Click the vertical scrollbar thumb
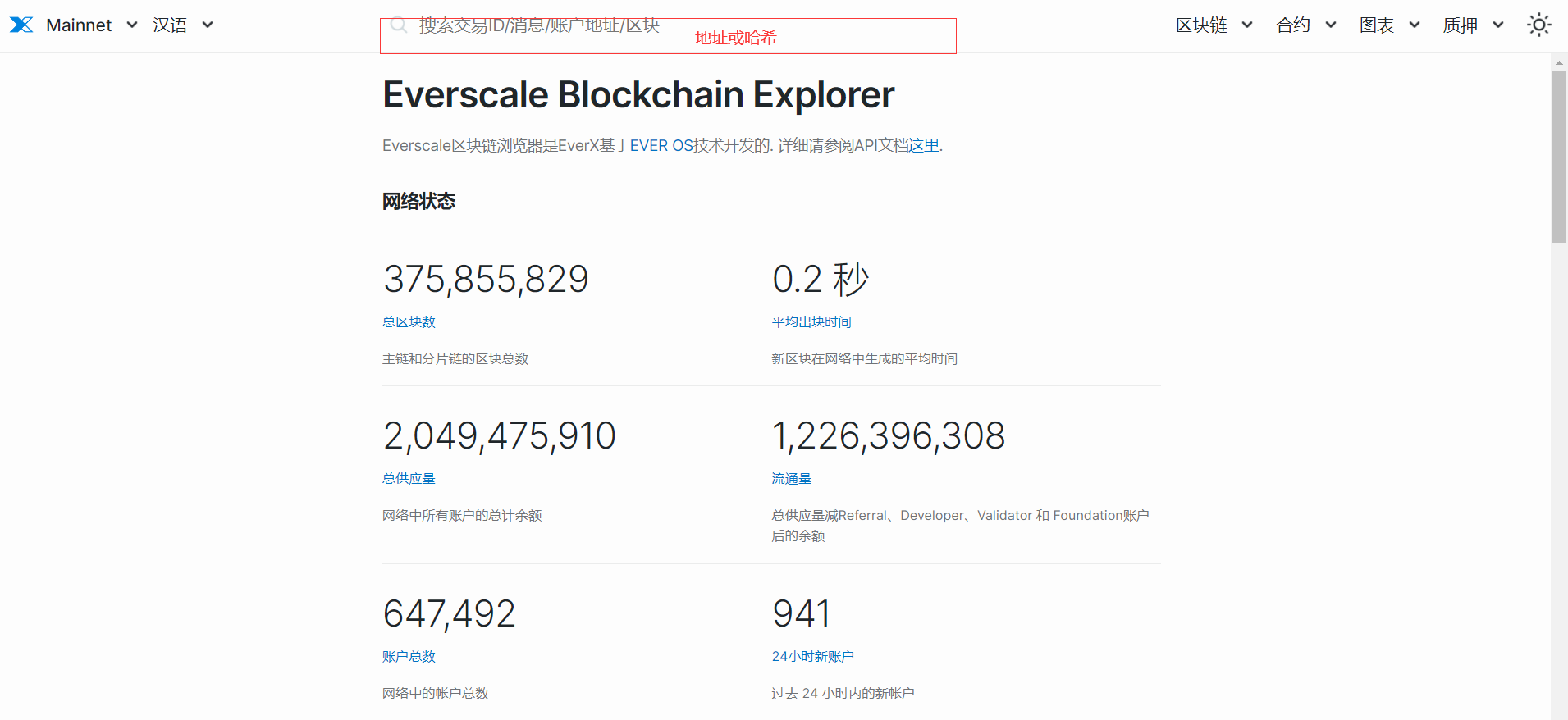The width and height of the screenshot is (1568, 720). tap(1559, 156)
